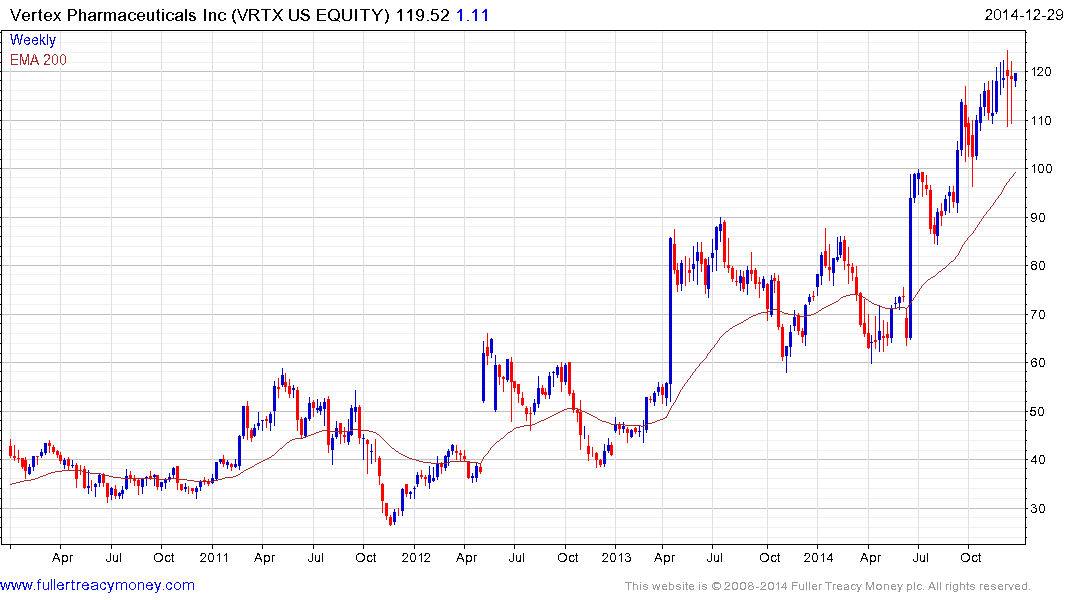Click the 2011 year label on time axis

214,557
